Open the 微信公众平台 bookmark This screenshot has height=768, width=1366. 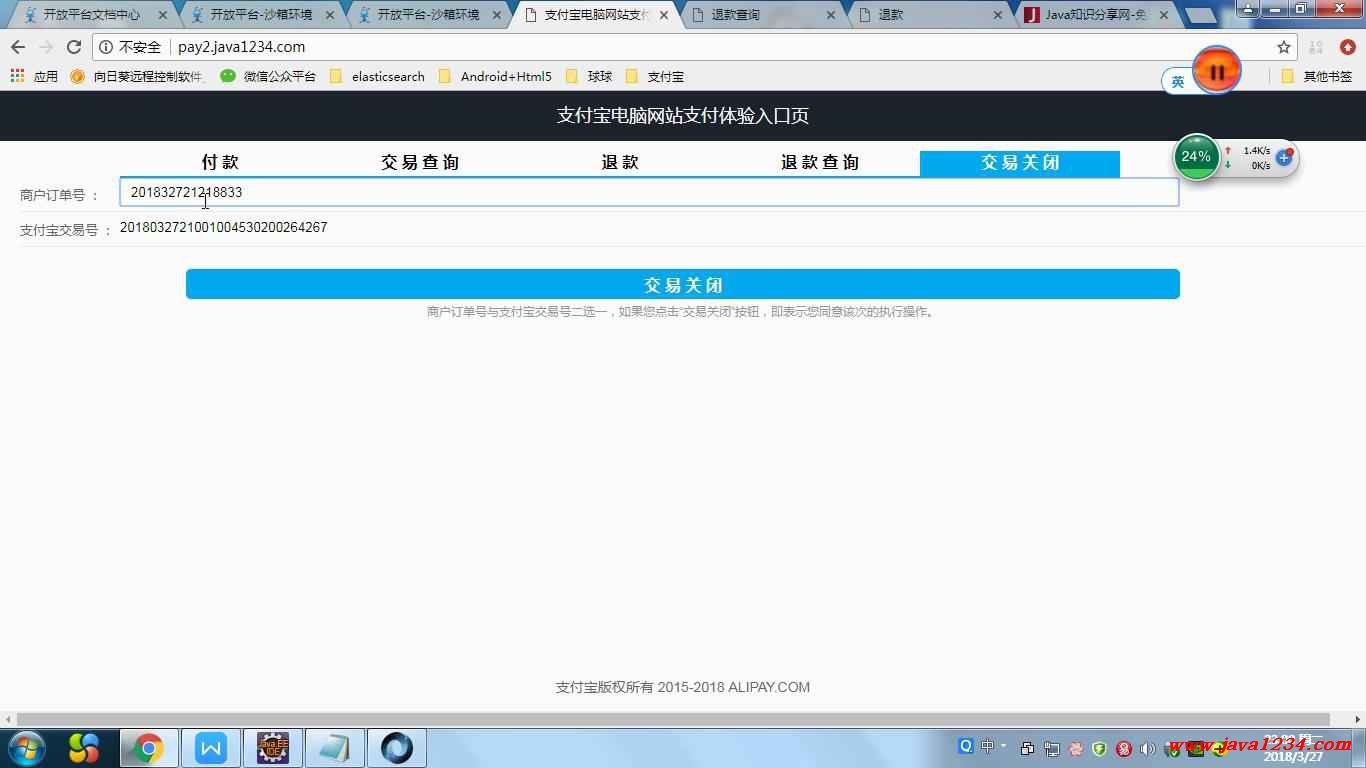(268, 76)
